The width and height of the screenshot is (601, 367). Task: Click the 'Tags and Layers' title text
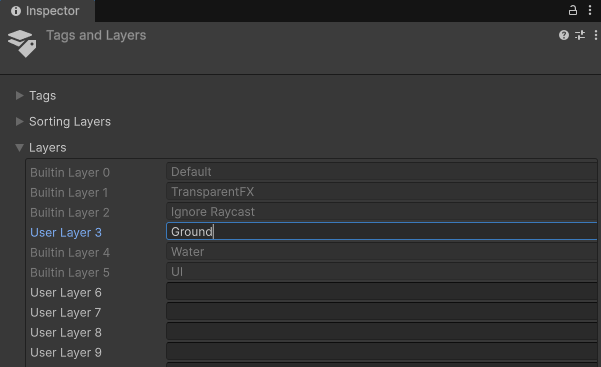pos(96,35)
